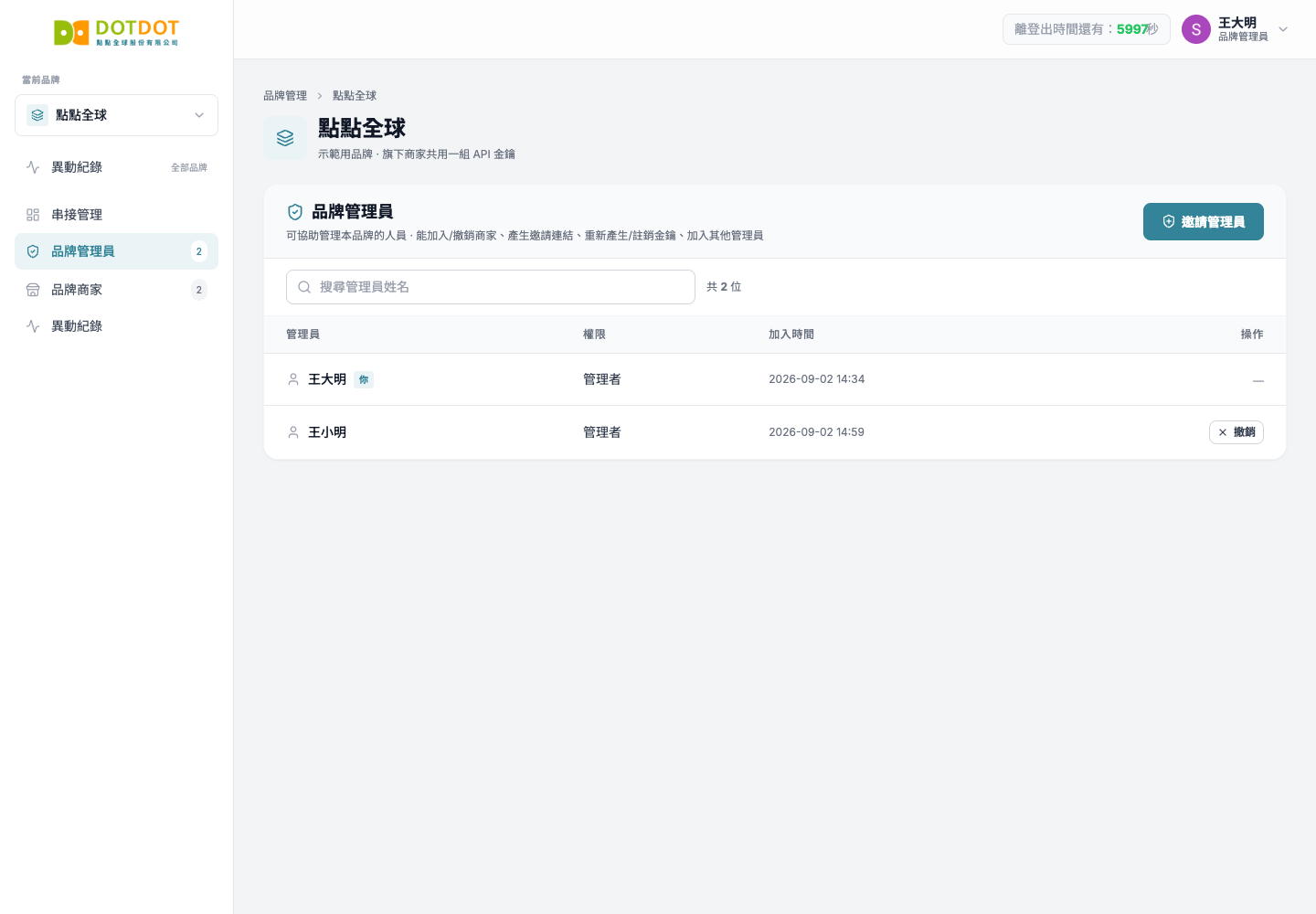Click the 全部品牌 label
The image size is (1316, 914).
(189, 167)
